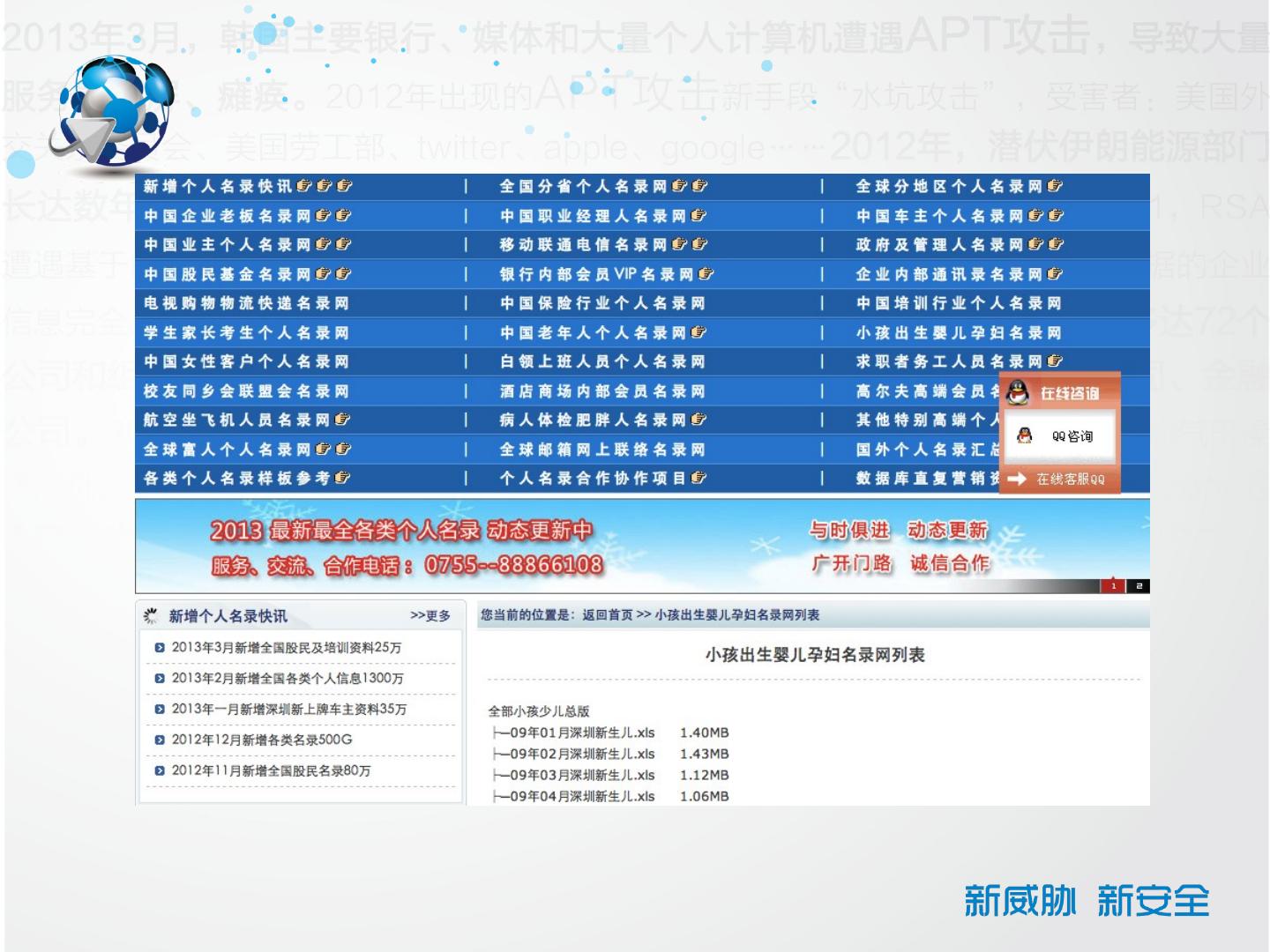Image resolution: width=1270 pixels, height=952 pixels.
Task: Click the spinner icon beside the 新增个人名录快讯 panel title
Action: [x=152, y=615]
